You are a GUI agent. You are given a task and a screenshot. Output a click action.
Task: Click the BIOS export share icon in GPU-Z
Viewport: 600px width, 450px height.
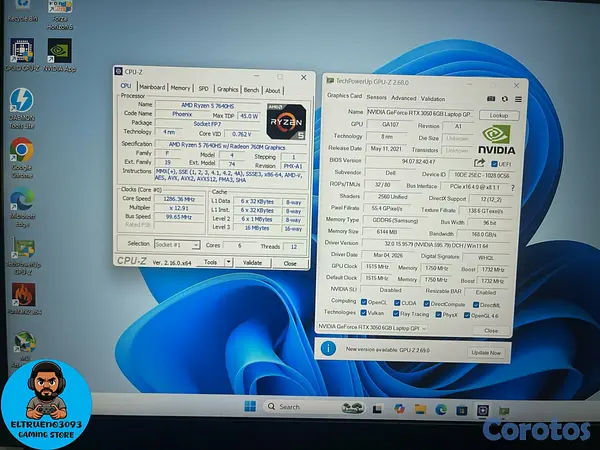coord(479,163)
